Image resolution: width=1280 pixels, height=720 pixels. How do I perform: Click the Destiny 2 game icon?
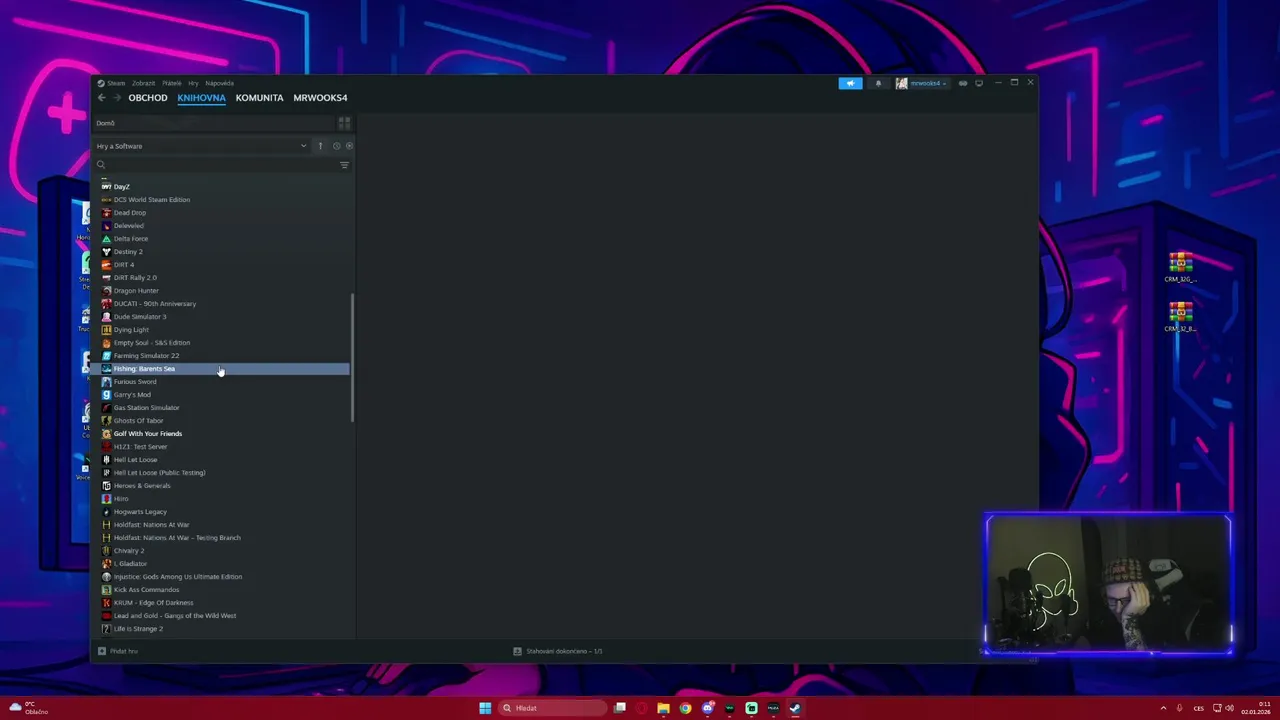pos(106,252)
